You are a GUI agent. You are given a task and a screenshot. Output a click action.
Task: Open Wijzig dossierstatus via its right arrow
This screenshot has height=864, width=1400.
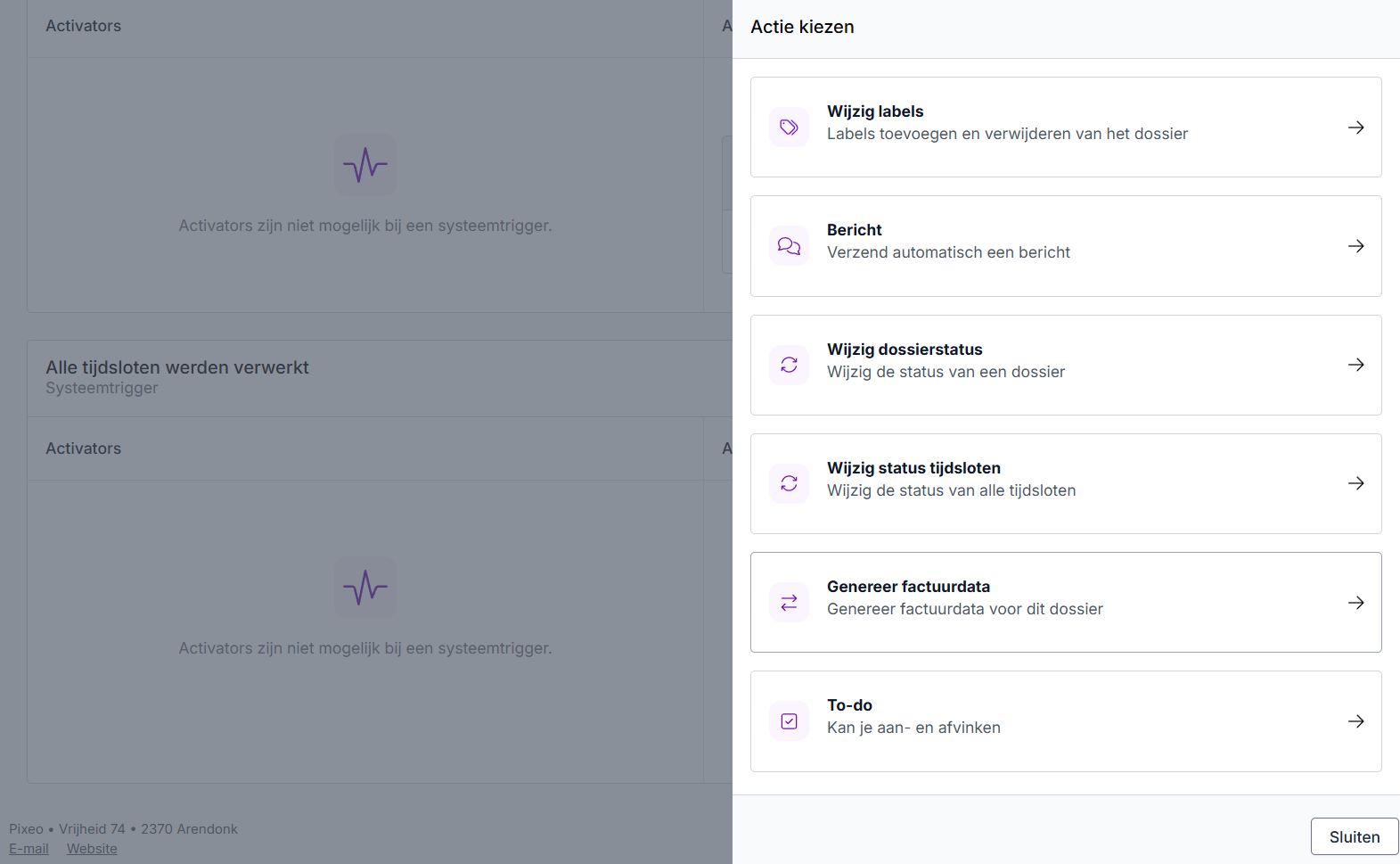point(1355,365)
